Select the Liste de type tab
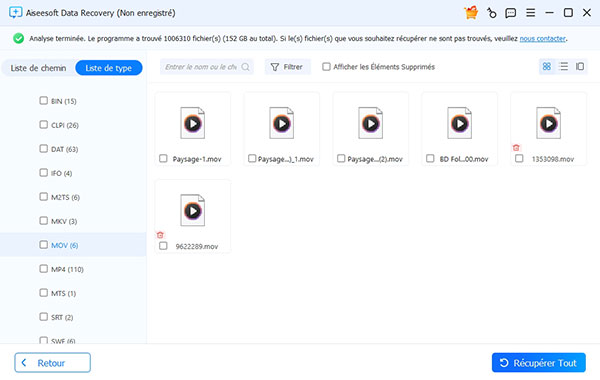This screenshot has width=600, height=380. coord(109,68)
